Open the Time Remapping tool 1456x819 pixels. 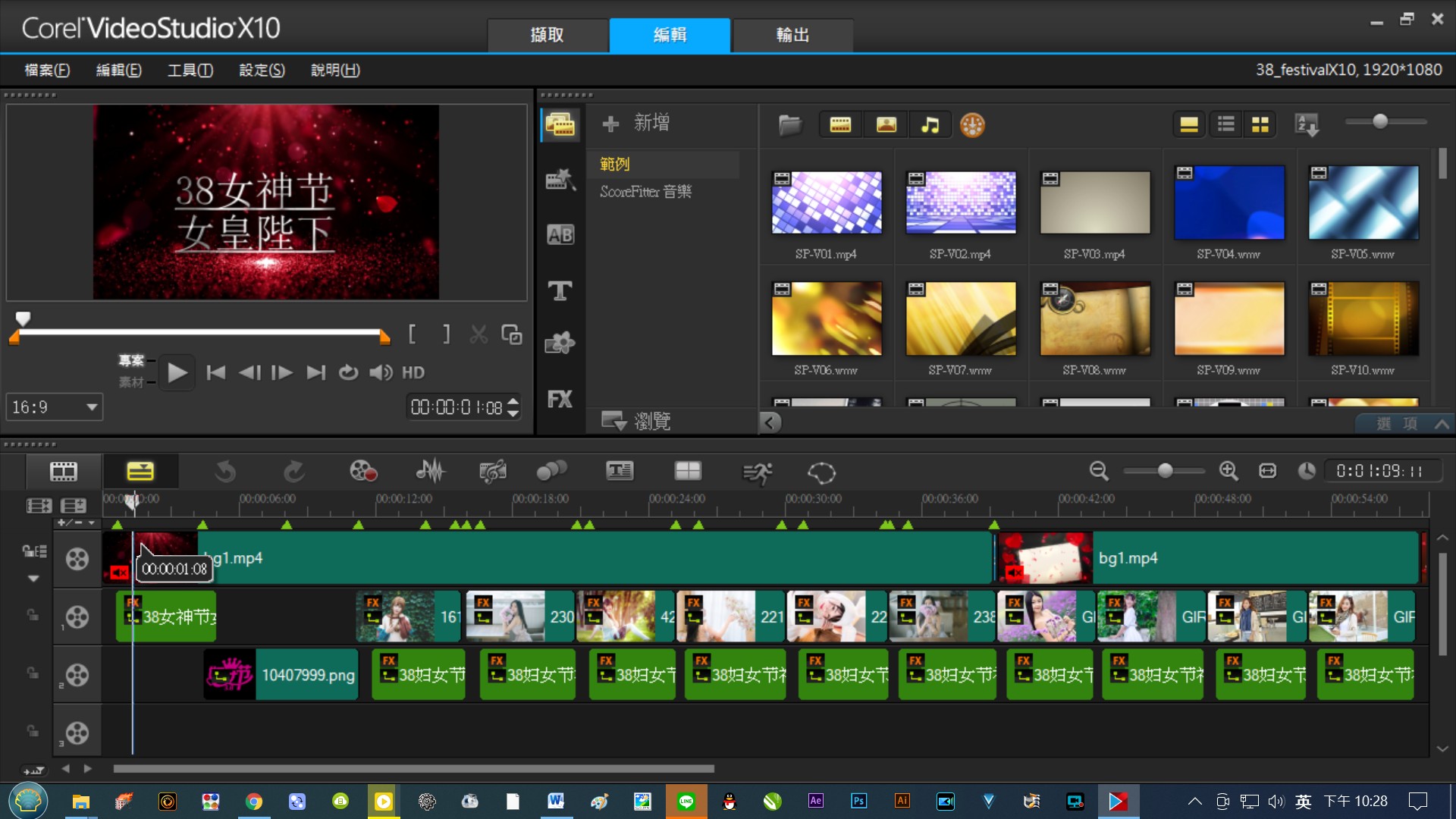tap(757, 473)
